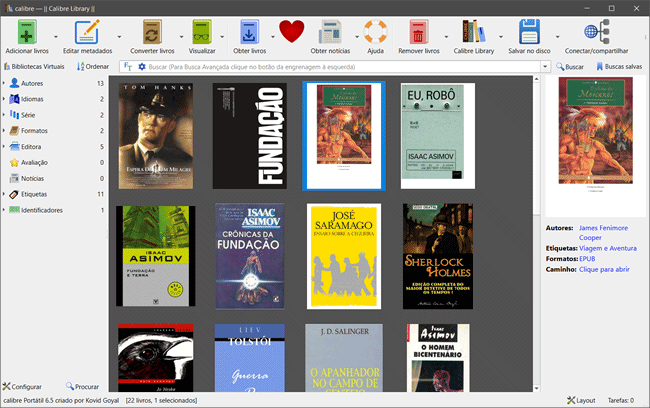
Task: Open the Bibliotecas Virtuais dropdown
Action: (35, 66)
